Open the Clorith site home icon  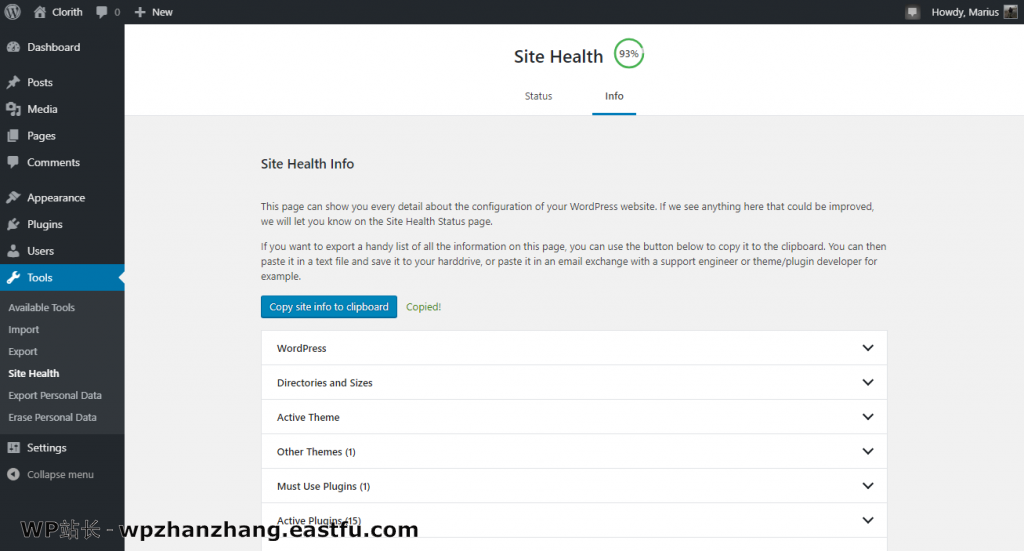point(40,12)
